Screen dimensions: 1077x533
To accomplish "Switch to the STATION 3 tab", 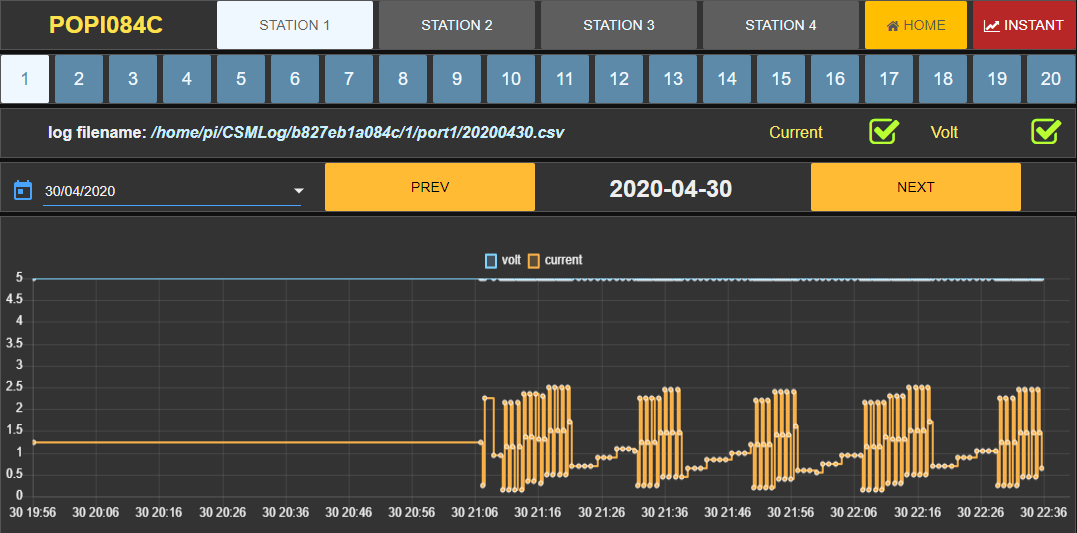I will tap(618, 25).
